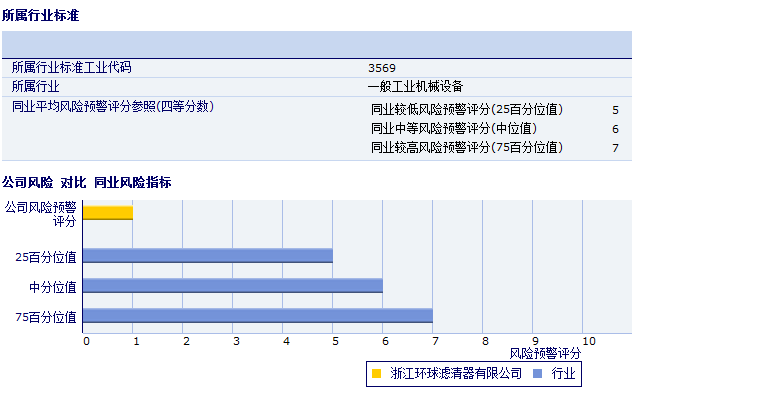
Task: Click the axis tick label 10
Action: coord(589,342)
